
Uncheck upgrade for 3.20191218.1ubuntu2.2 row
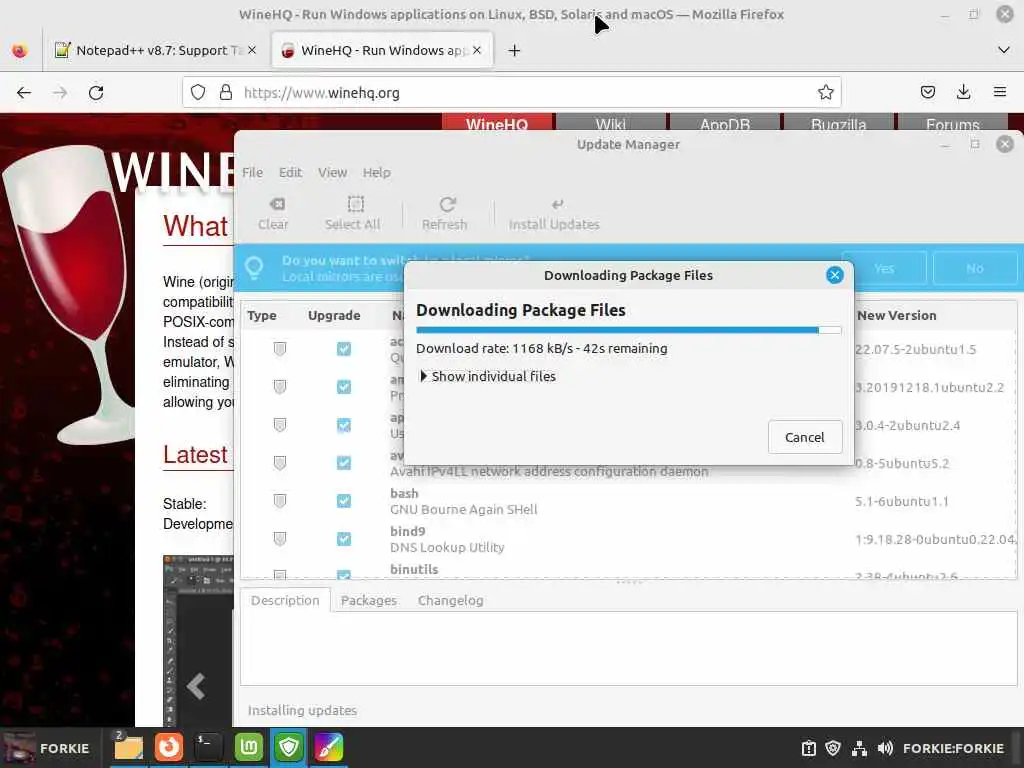tap(344, 387)
